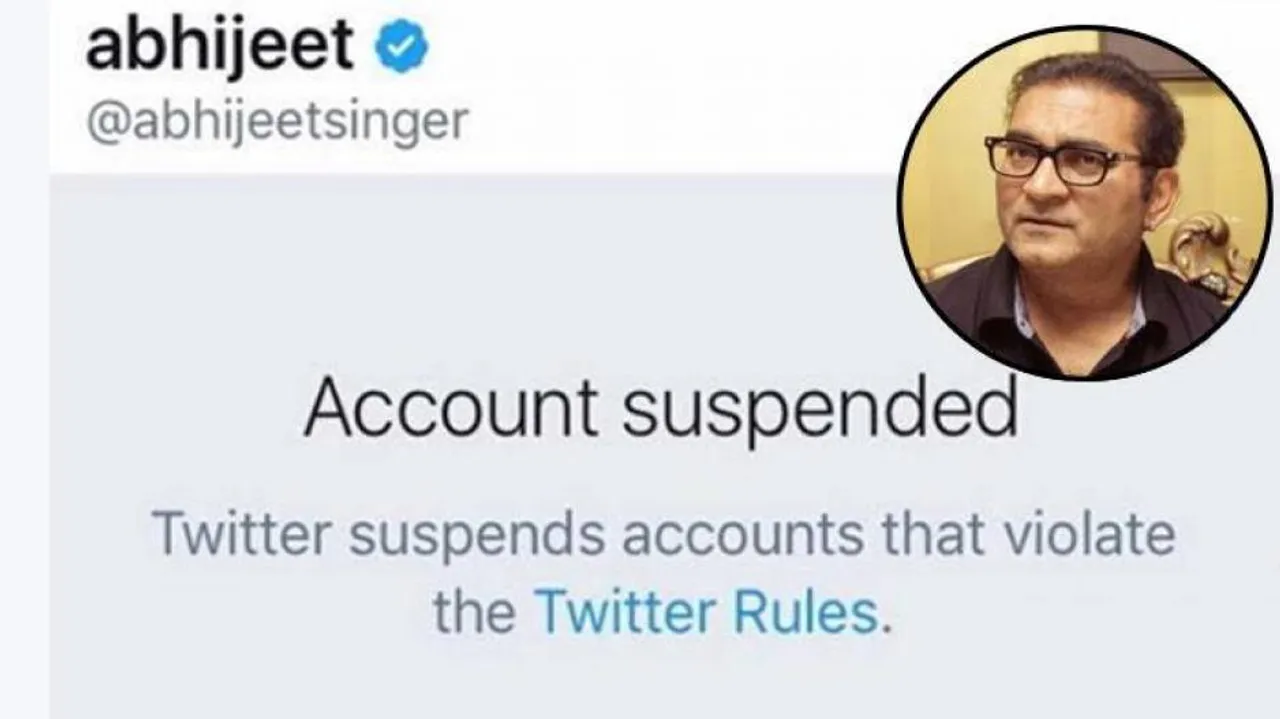Click the word the before Twitter Rules

[x=474, y=613]
